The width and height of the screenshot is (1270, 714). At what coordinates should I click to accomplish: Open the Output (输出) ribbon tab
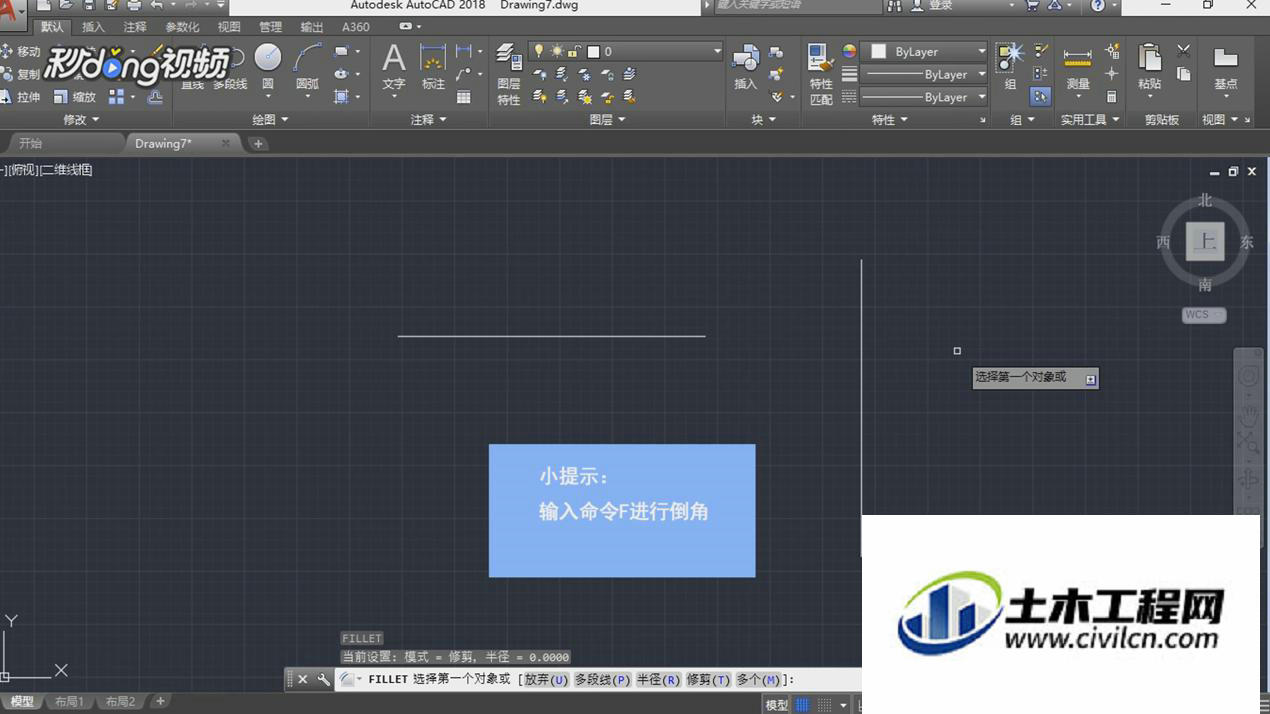pyautogui.click(x=312, y=27)
